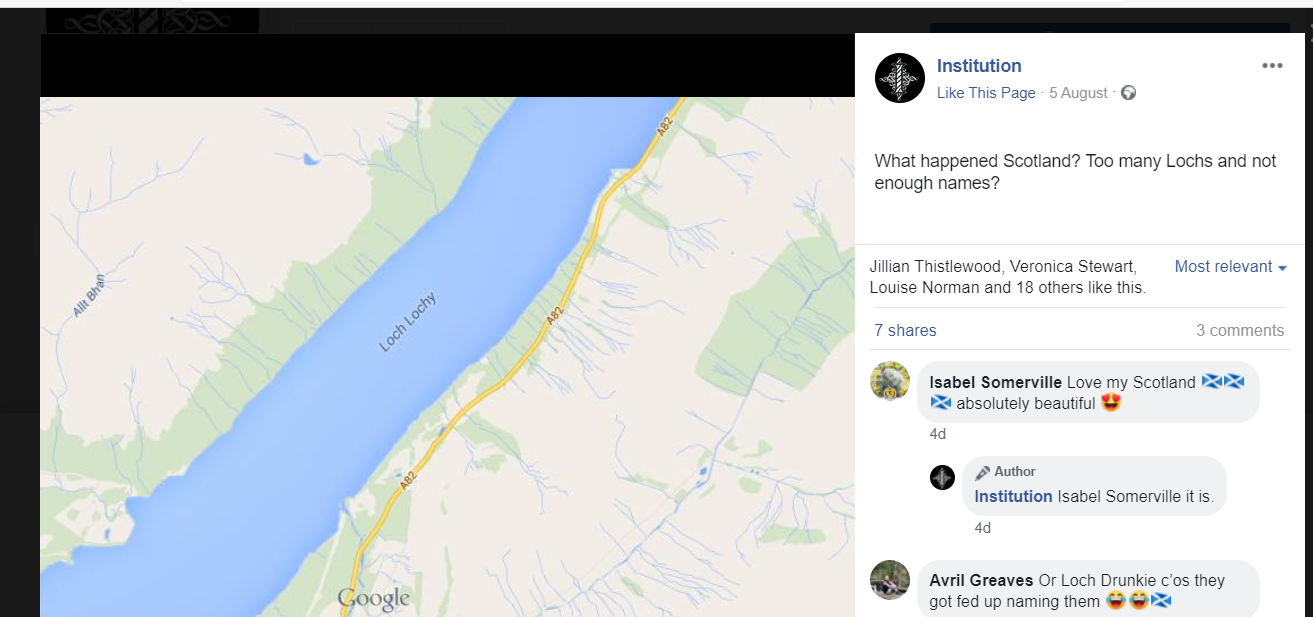The image size is (1313, 617).
Task: Click Isabel Somerville's name in her comment
Action: coord(996,383)
